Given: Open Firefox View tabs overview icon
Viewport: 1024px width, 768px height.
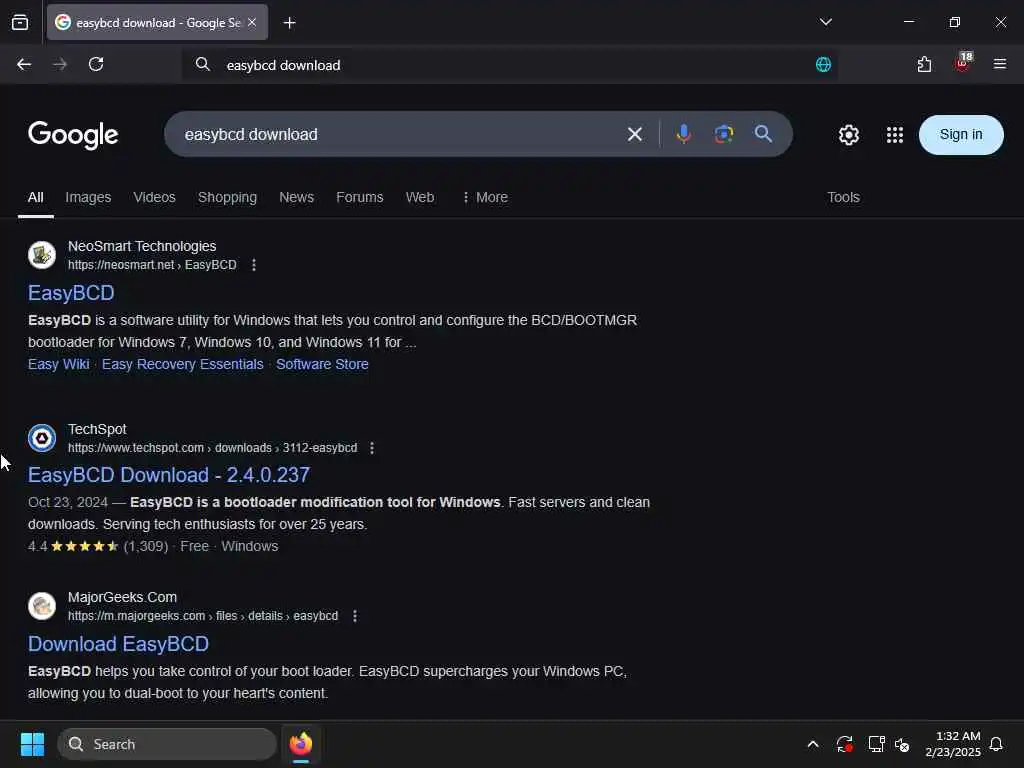Looking at the screenshot, I should point(20,22).
